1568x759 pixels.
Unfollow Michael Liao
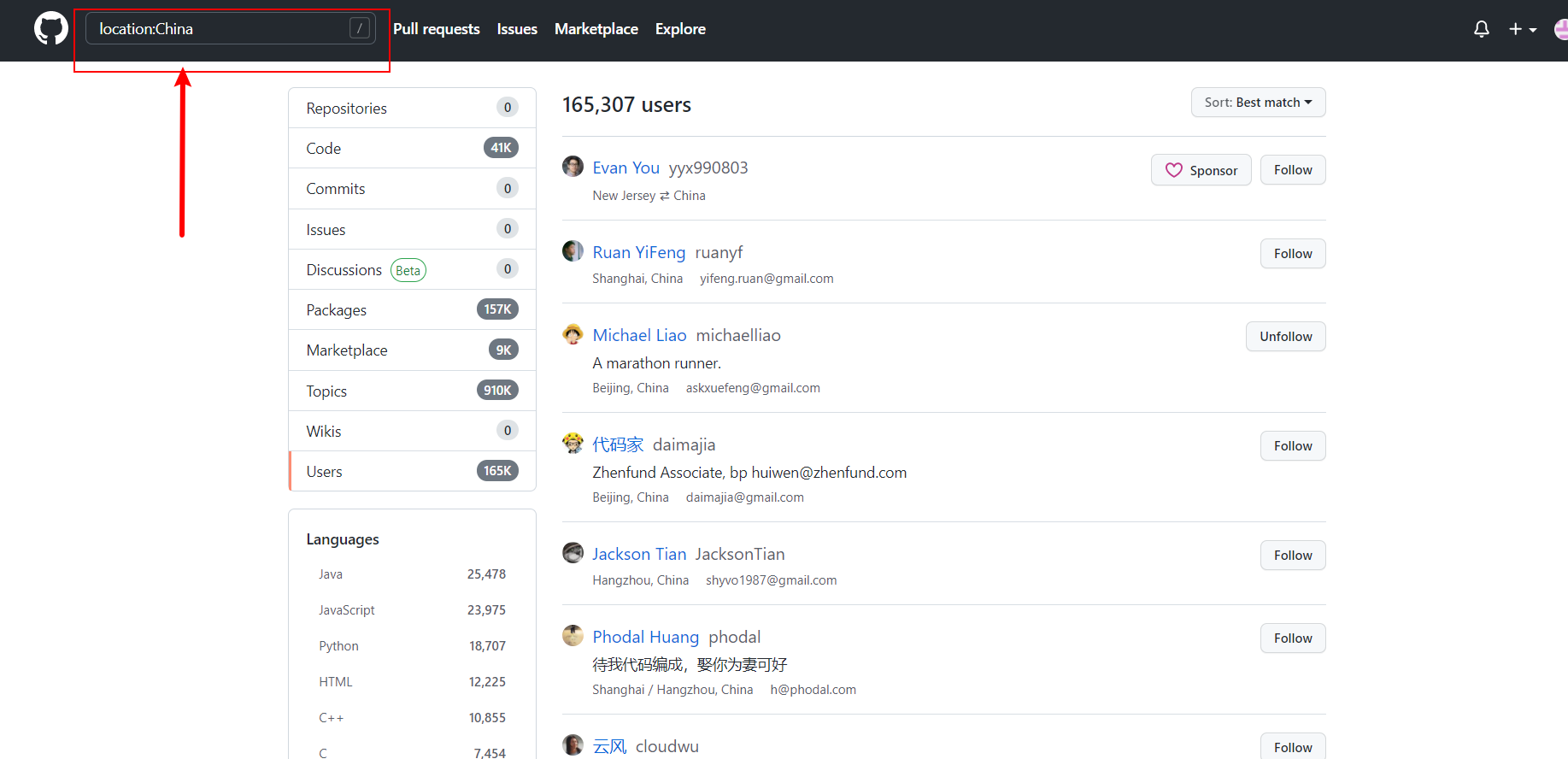1285,337
